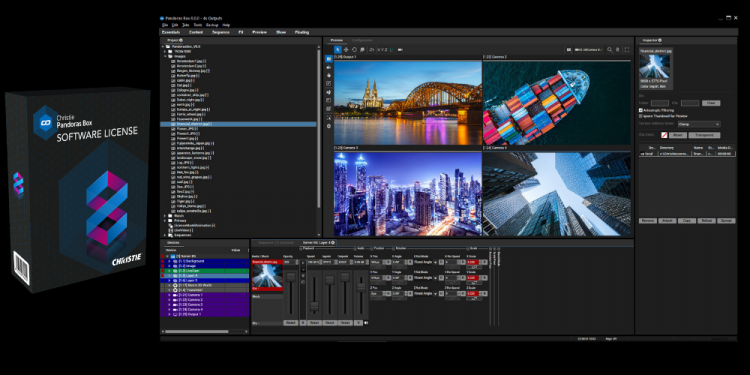750x375 pixels.
Task: Click the speaker icon in preview sidebar
Action: pos(329,92)
